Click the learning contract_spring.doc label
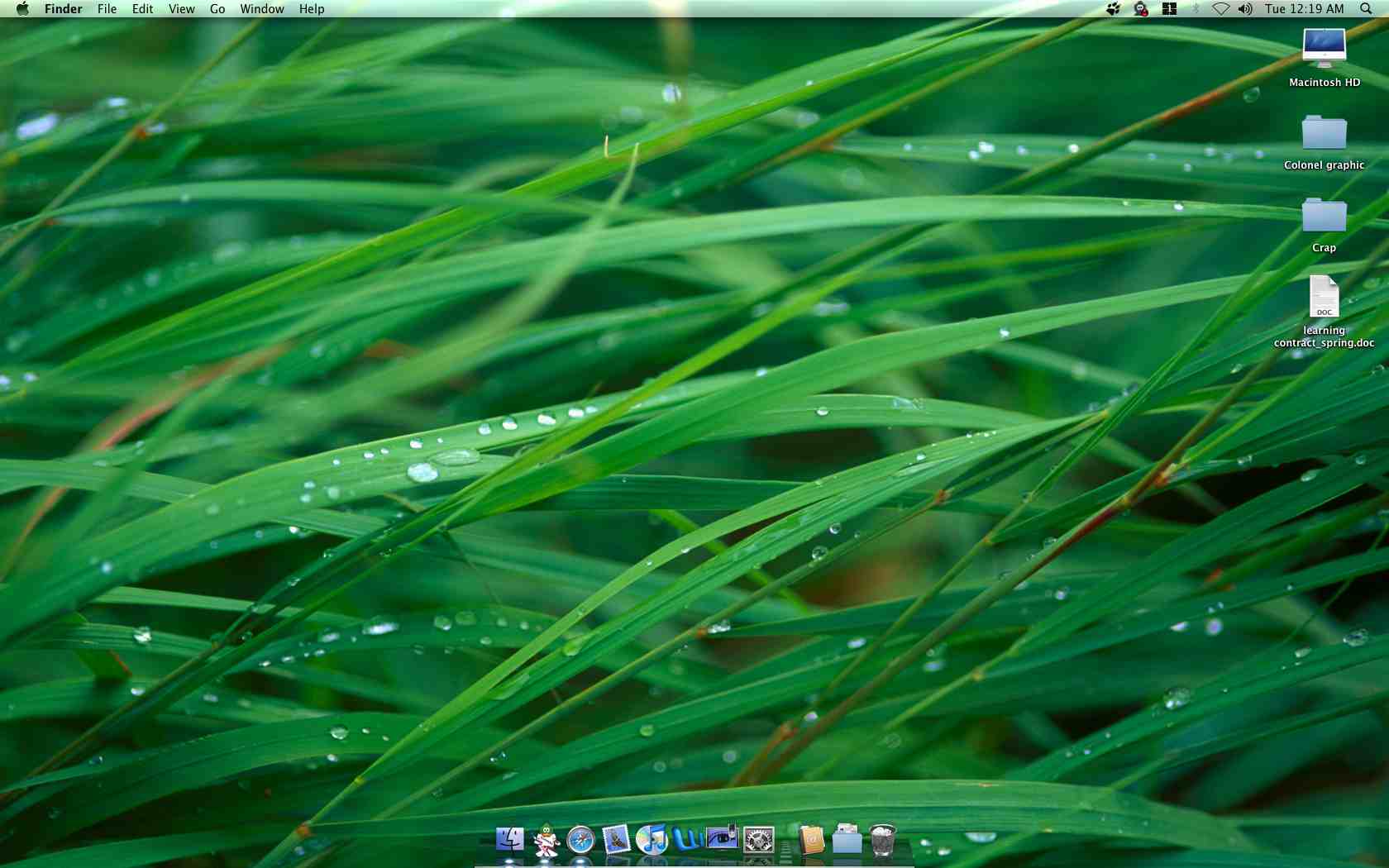The height and width of the screenshot is (868, 1389). pos(1325,336)
